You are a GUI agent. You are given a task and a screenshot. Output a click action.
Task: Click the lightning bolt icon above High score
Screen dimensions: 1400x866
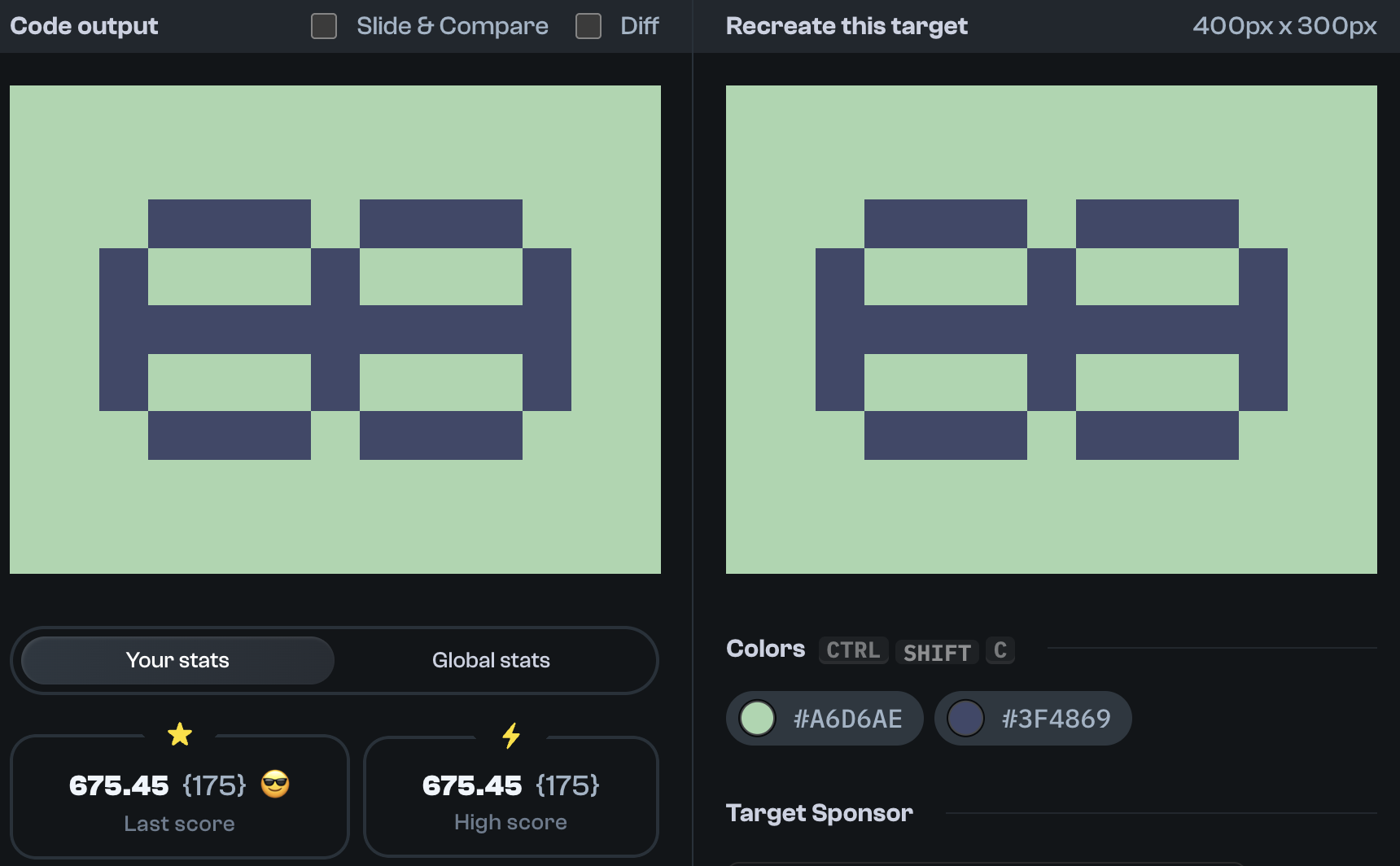[x=511, y=735]
